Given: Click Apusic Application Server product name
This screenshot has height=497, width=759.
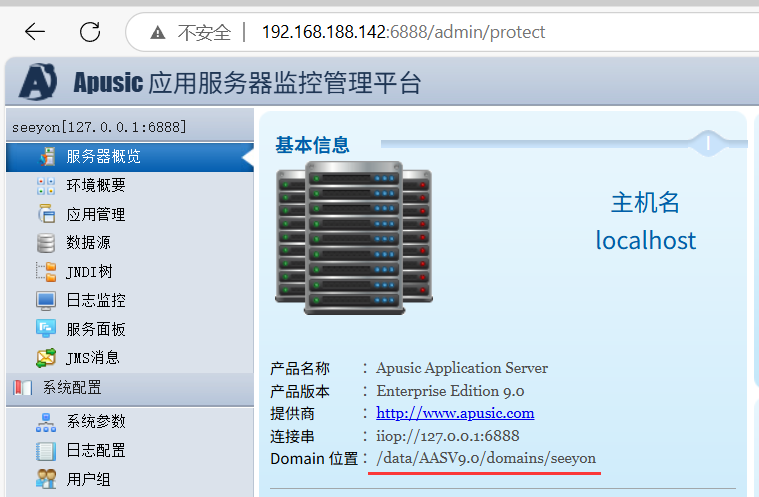Looking at the screenshot, I should [x=462, y=368].
